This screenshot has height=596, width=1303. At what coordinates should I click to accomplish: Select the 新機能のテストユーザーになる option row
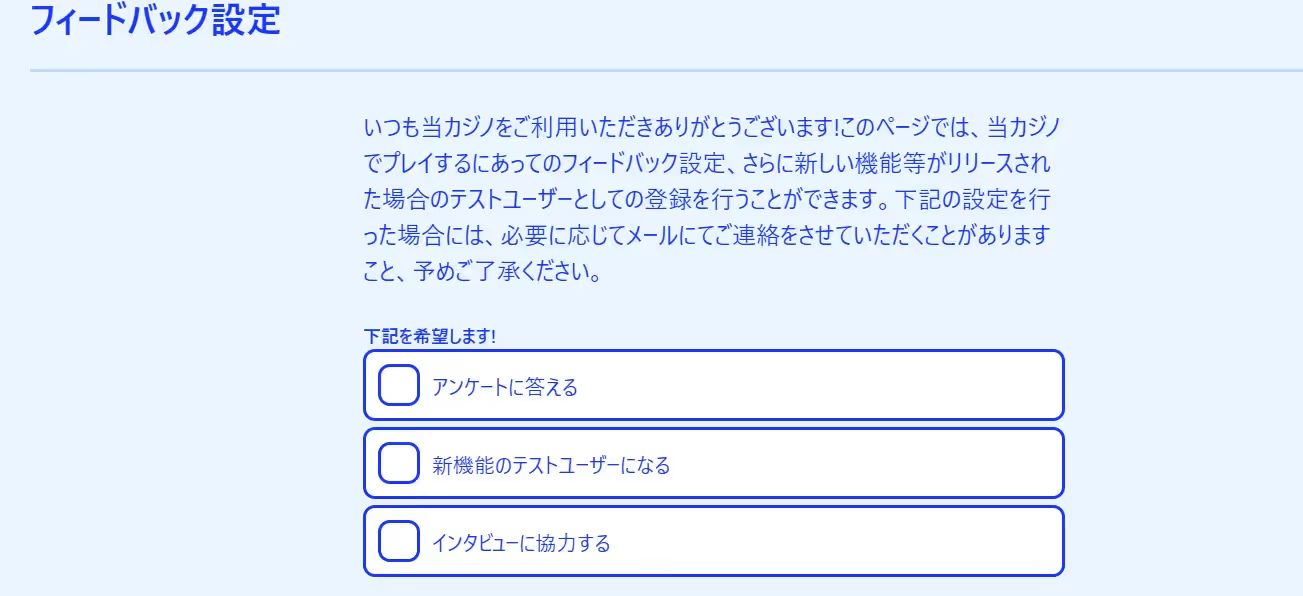pos(713,462)
